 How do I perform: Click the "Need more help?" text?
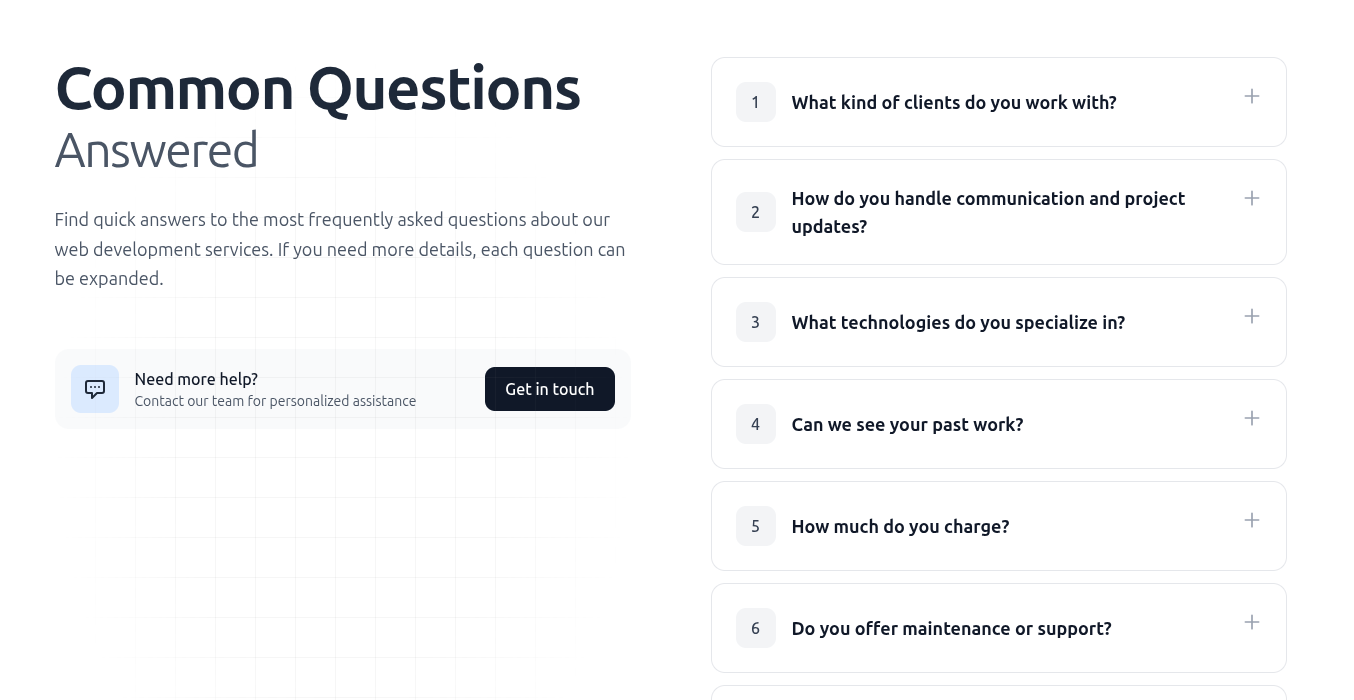click(196, 379)
